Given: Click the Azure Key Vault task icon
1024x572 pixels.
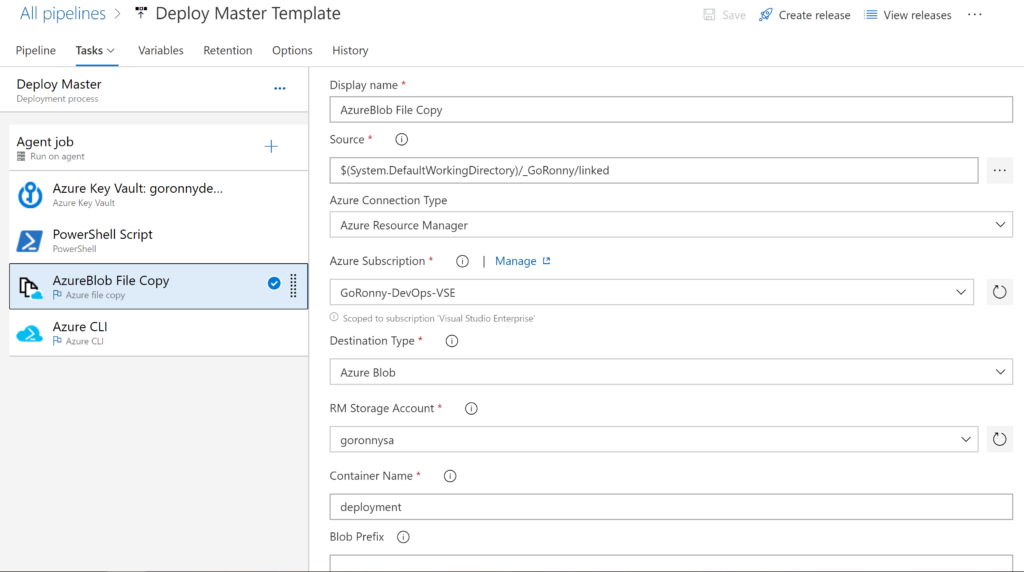Looking at the screenshot, I should pyautogui.click(x=29, y=195).
